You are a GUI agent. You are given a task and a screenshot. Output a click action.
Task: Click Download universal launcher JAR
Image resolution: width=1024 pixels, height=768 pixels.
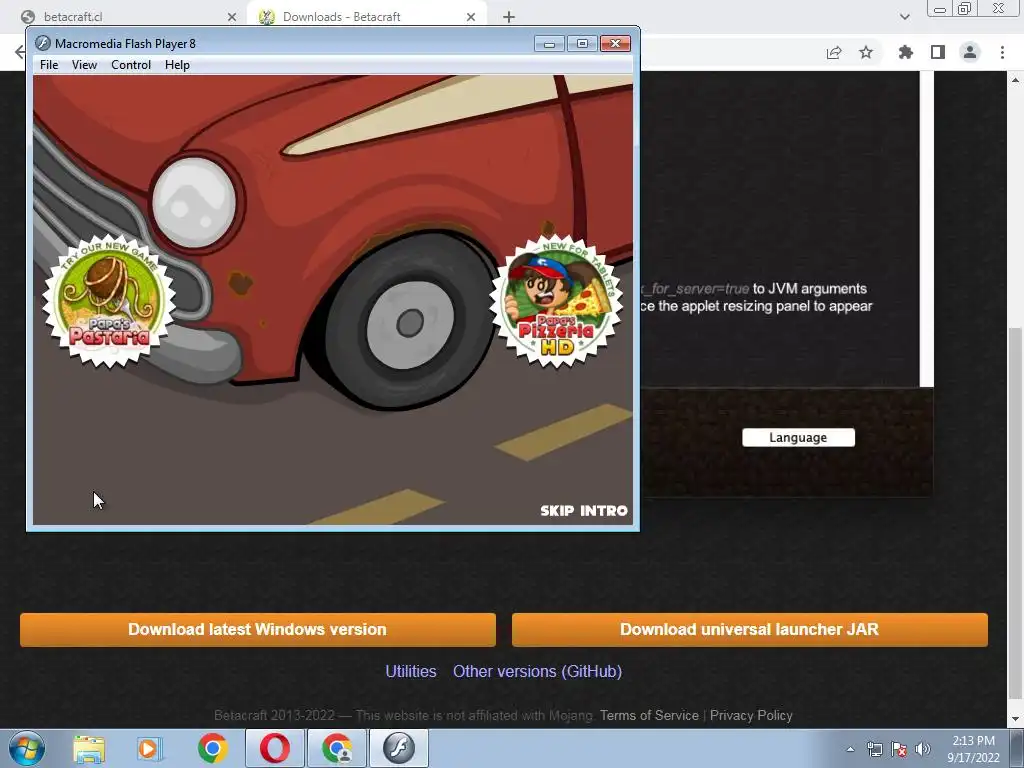750,630
